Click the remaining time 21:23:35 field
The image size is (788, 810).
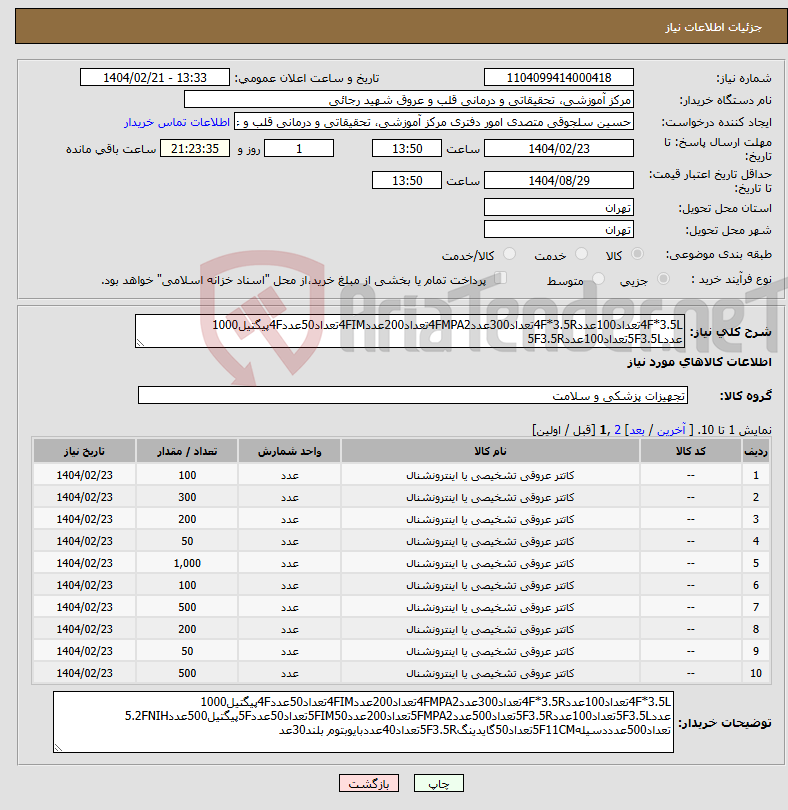195,148
